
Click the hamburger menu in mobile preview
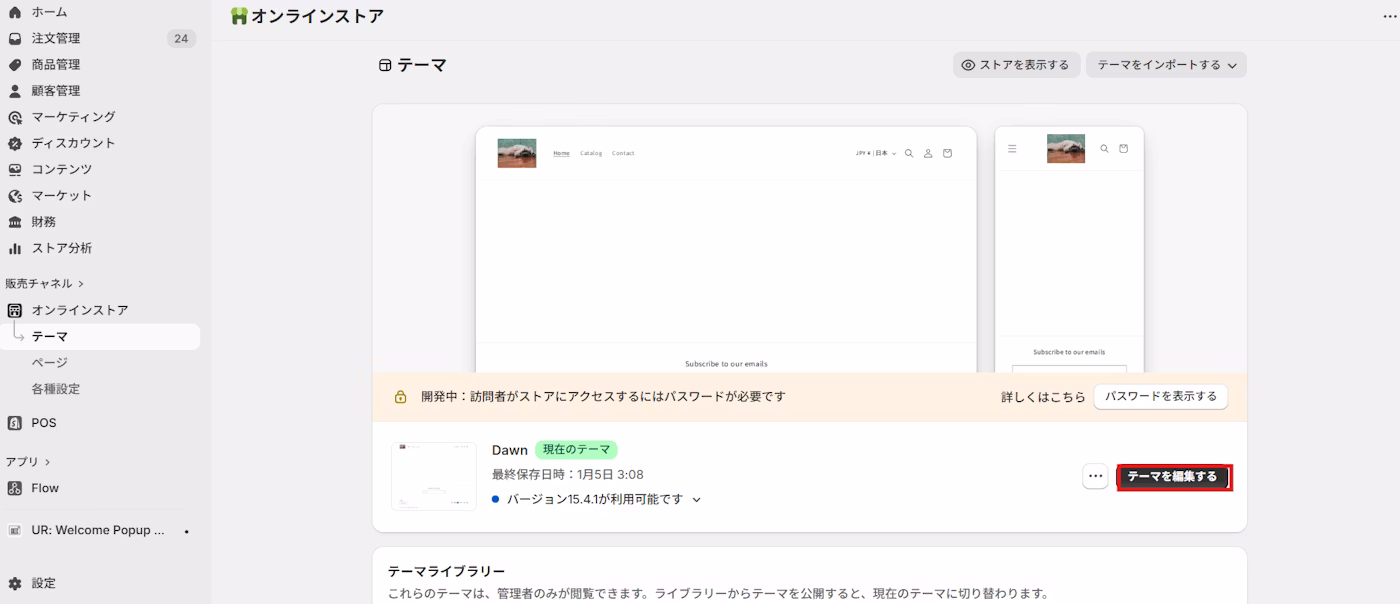point(1012,148)
